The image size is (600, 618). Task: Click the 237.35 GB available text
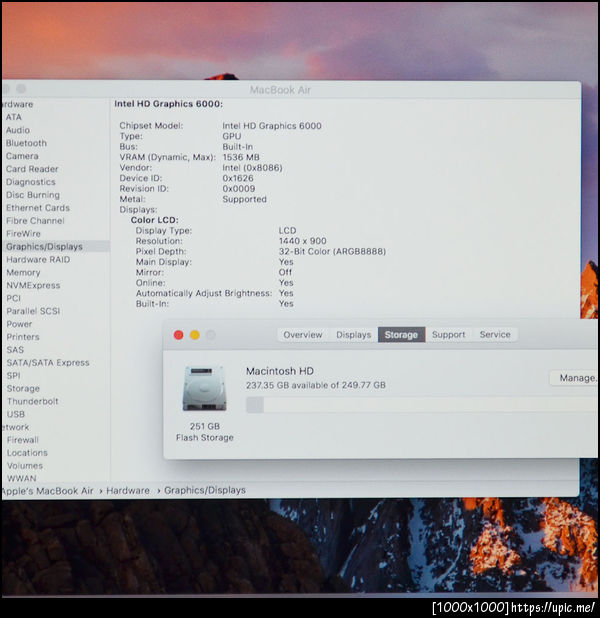click(x=316, y=385)
